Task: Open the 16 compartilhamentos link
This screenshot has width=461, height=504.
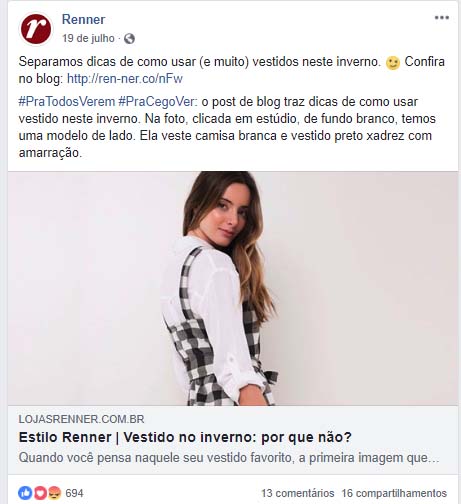Action: click(x=394, y=493)
